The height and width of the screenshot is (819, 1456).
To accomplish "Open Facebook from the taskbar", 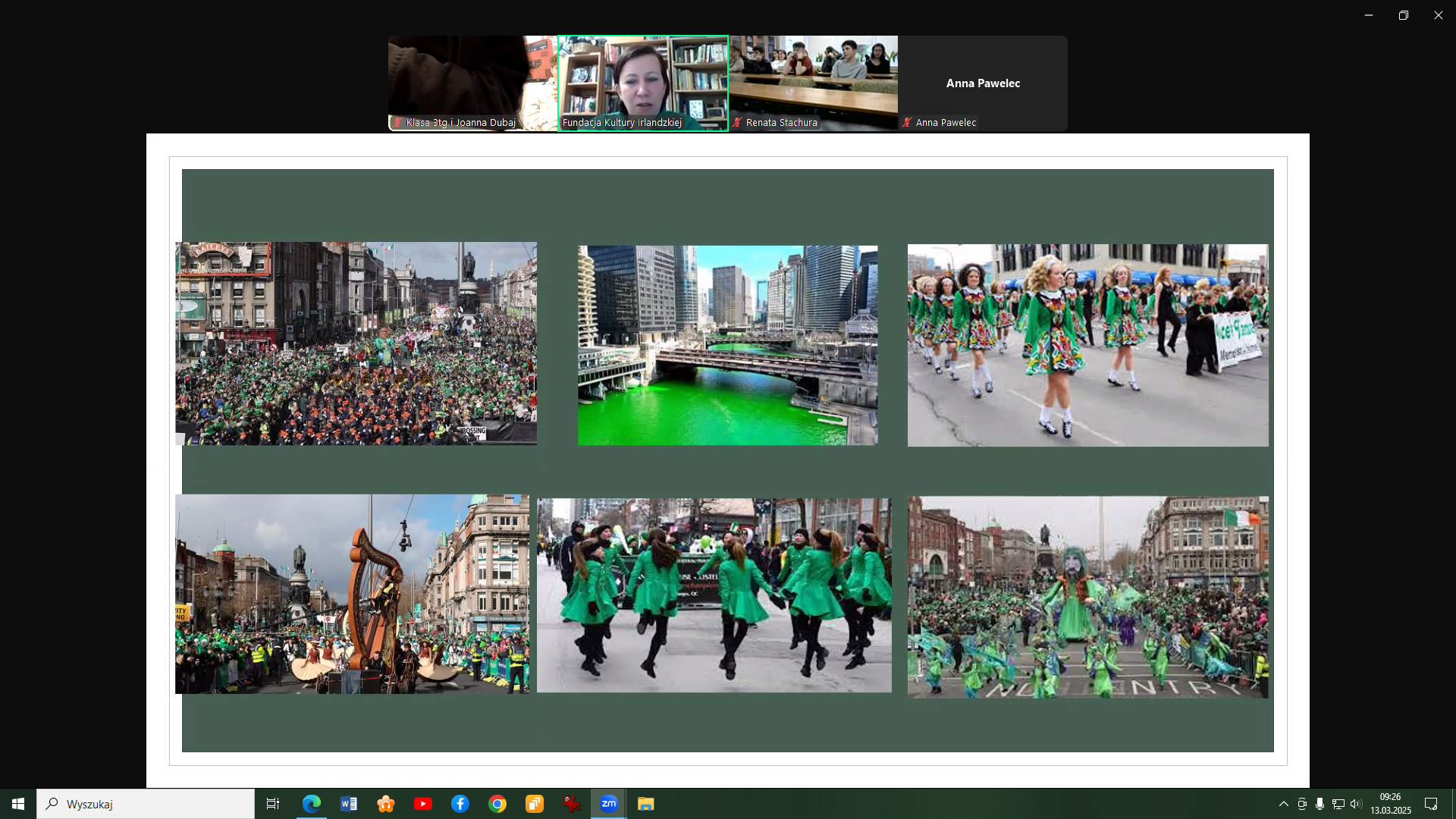I will click(460, 804).
